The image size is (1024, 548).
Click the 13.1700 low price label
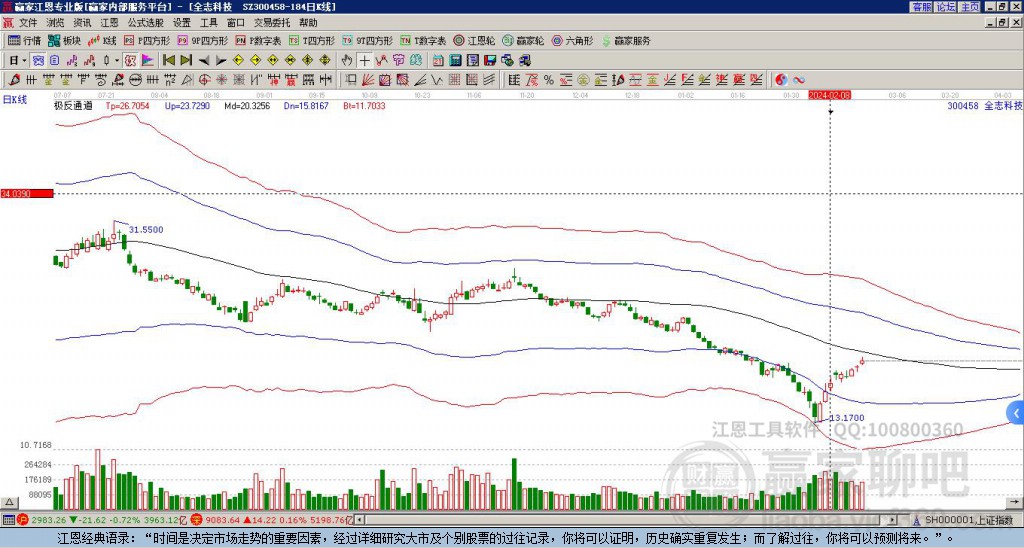[x=846, y=418]
